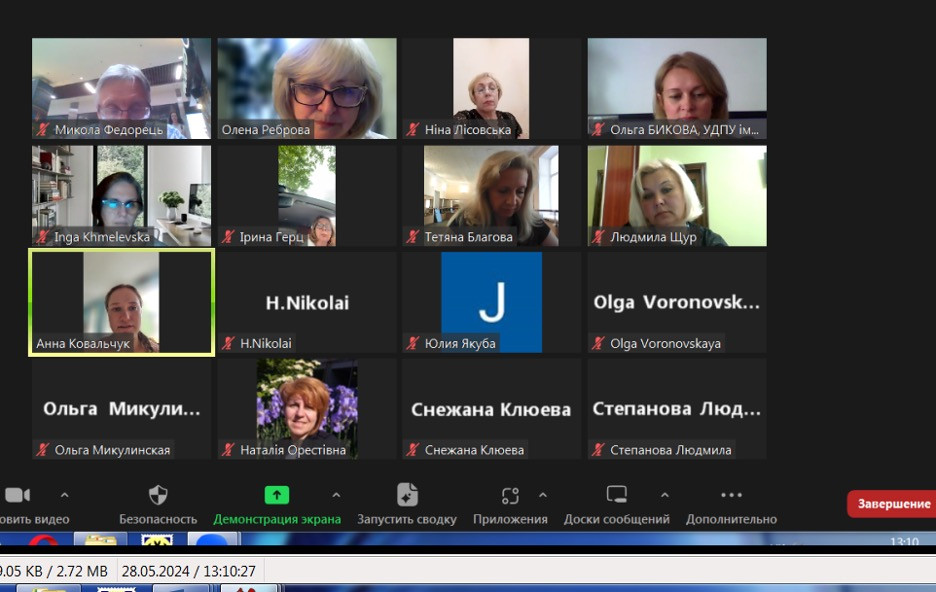Select Inga Khmelevska video tile
936x592 pixels.
pyautogui.click(x=121, y=196)
